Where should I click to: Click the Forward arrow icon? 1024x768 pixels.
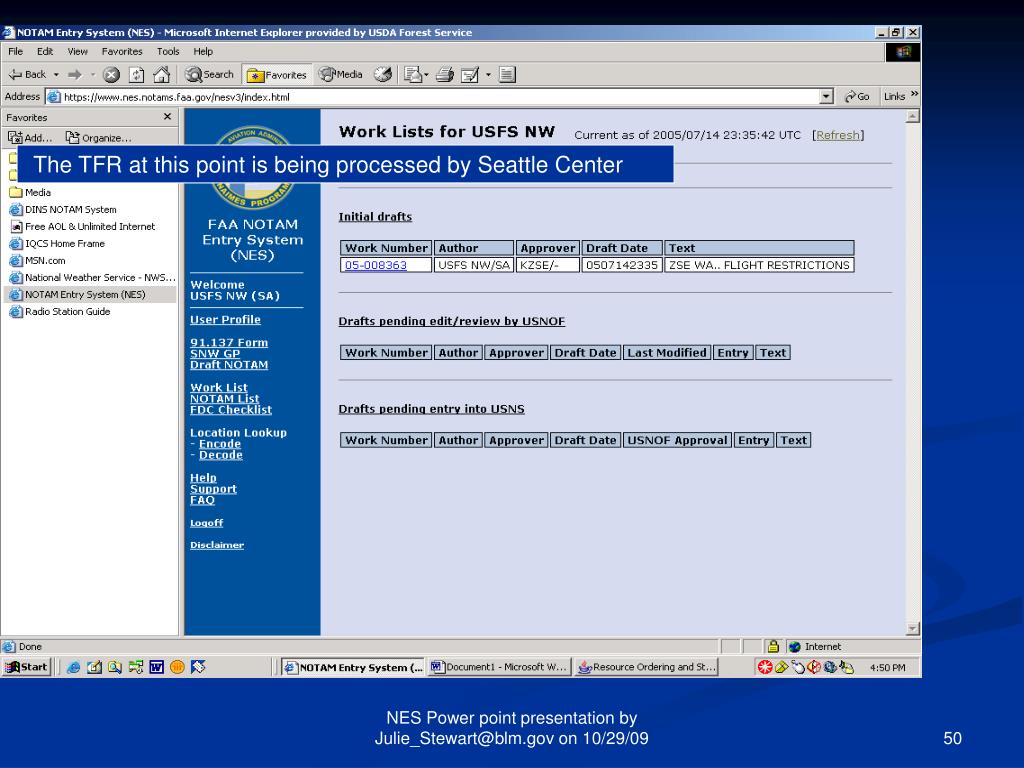(x=74, y=74)
